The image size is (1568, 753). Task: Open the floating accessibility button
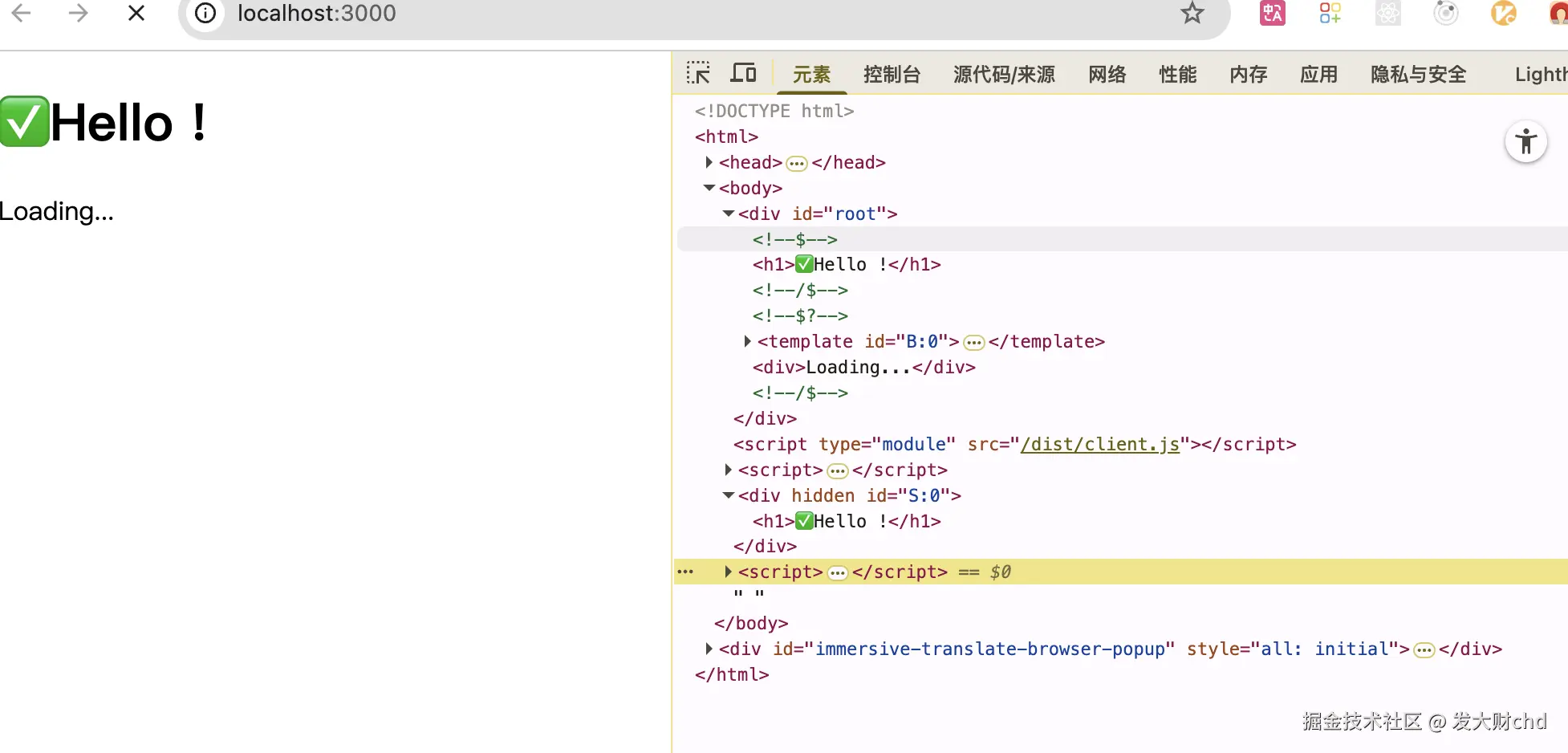[1525, 142]
